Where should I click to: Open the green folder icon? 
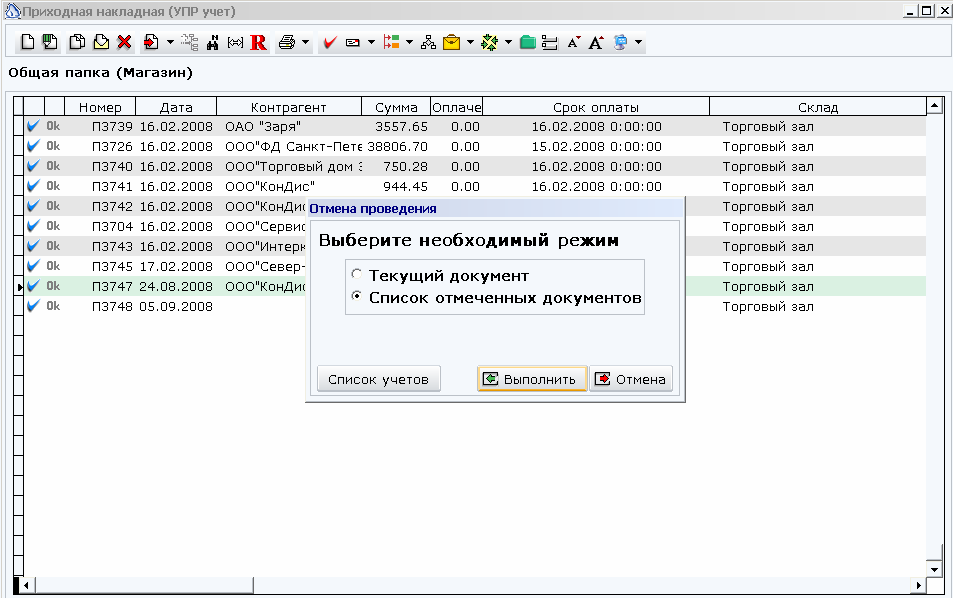click(528, 42)
